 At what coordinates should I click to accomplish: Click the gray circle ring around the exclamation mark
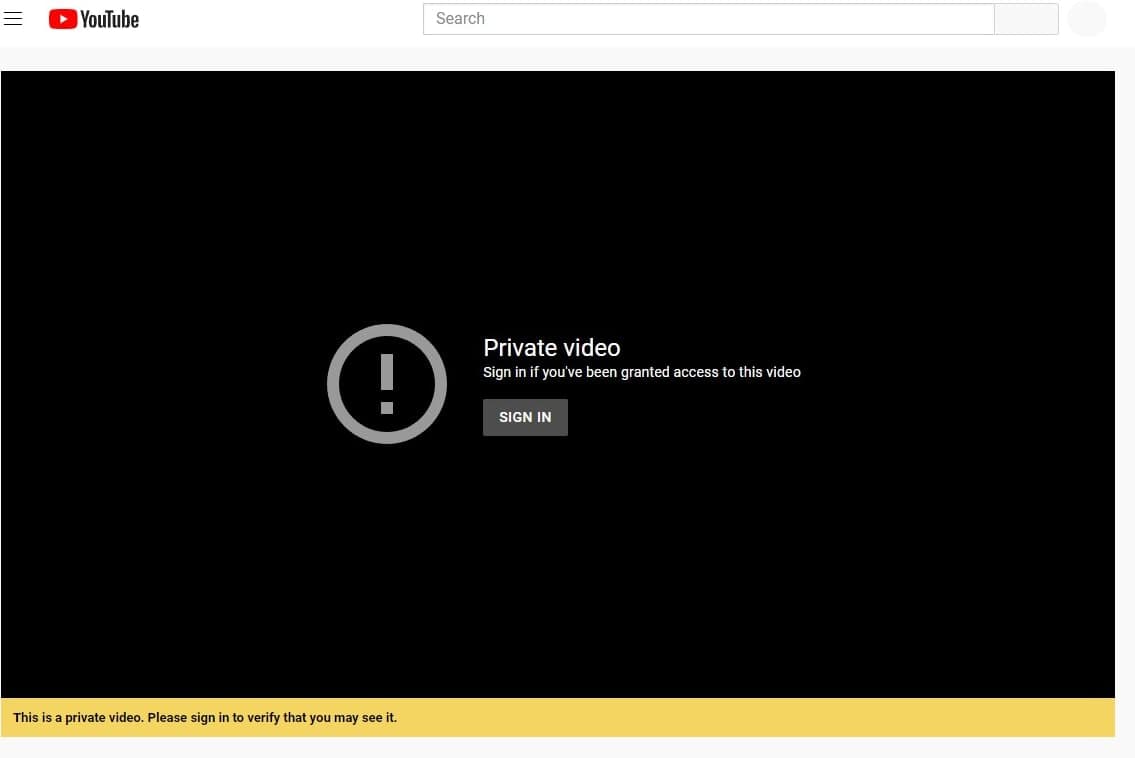tap(336, 384)
